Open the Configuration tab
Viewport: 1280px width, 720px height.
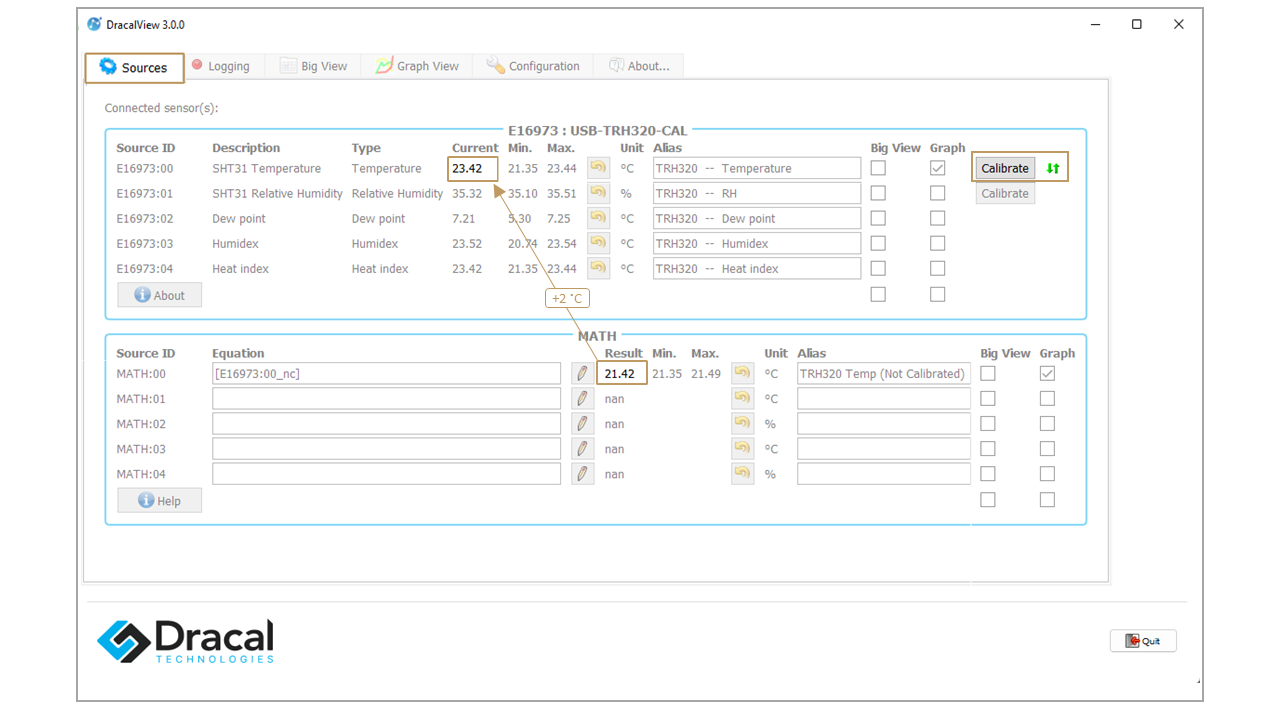(x=533, y=66)
